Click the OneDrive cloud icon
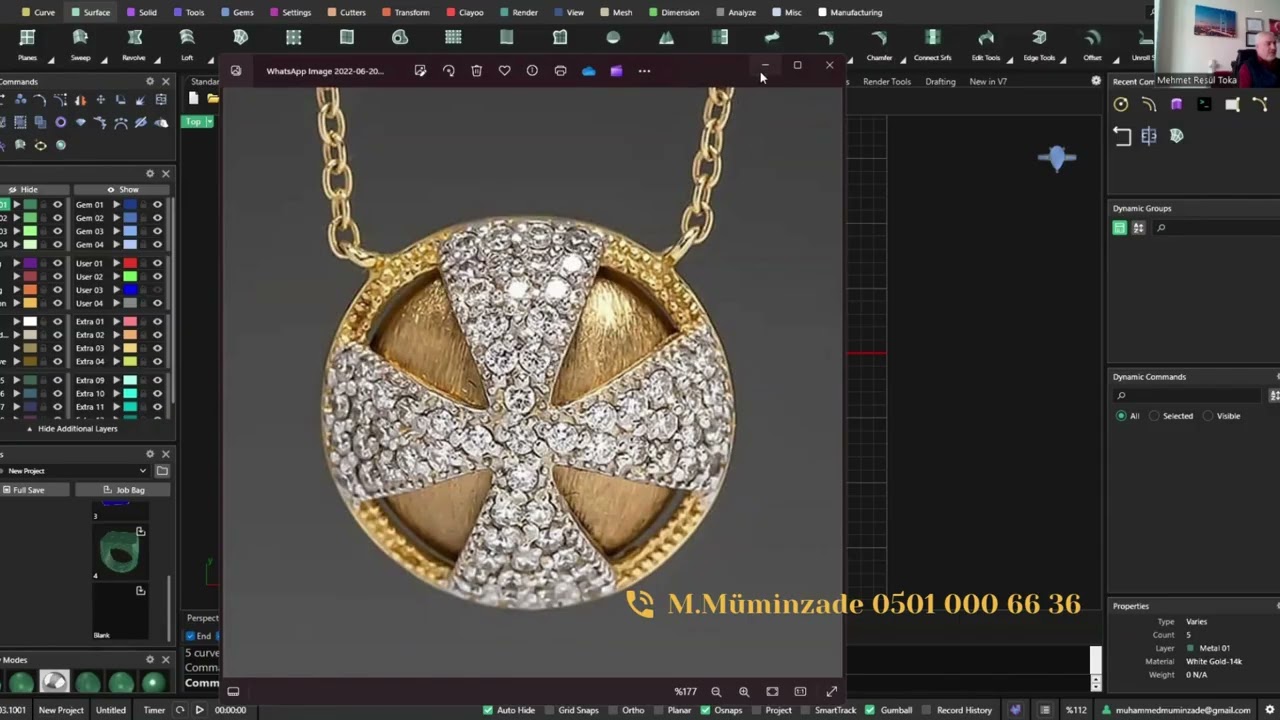1280x720 pixels. (588, 71)
